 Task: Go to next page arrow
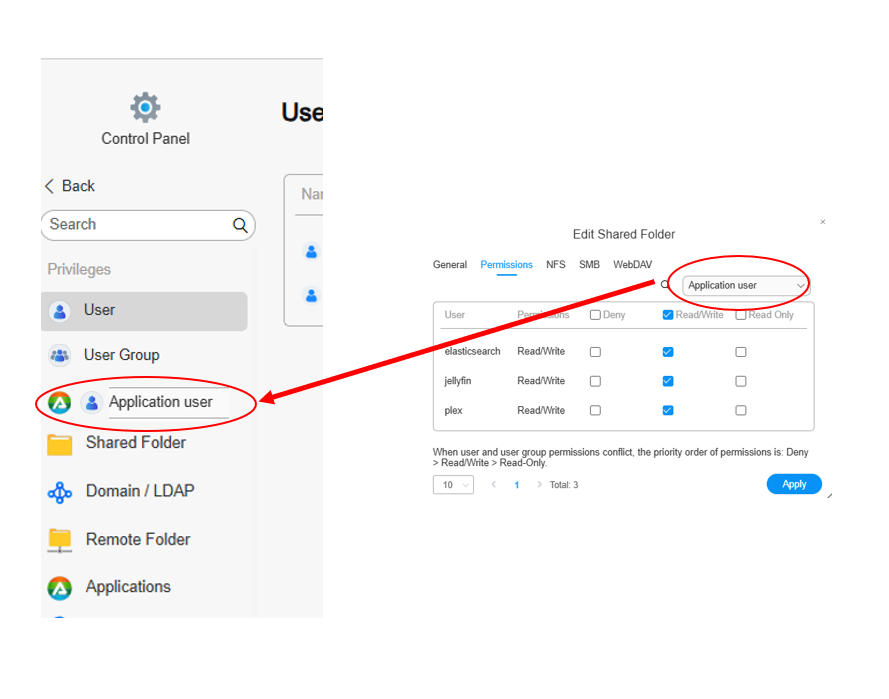click(x=539, y=484)
